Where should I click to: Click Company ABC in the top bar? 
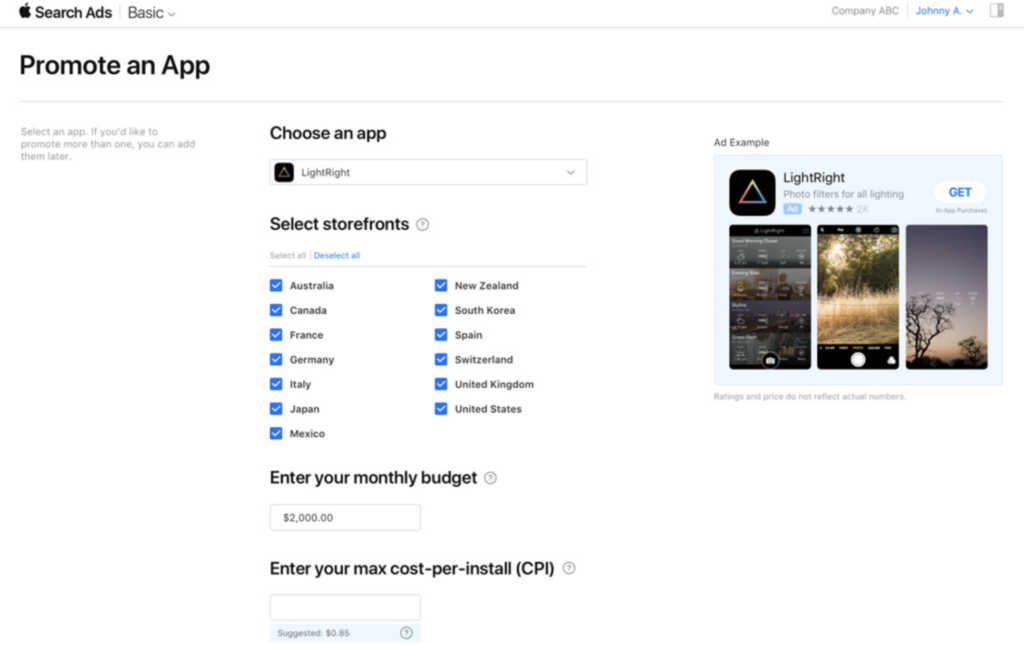click(x=864, y=11)
